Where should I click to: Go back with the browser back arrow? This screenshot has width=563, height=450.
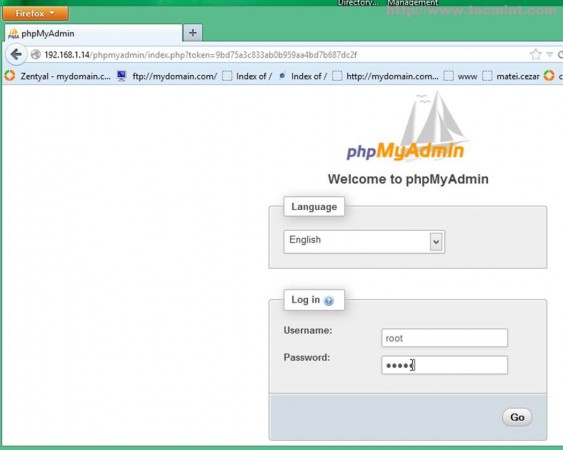pos(16,55)
